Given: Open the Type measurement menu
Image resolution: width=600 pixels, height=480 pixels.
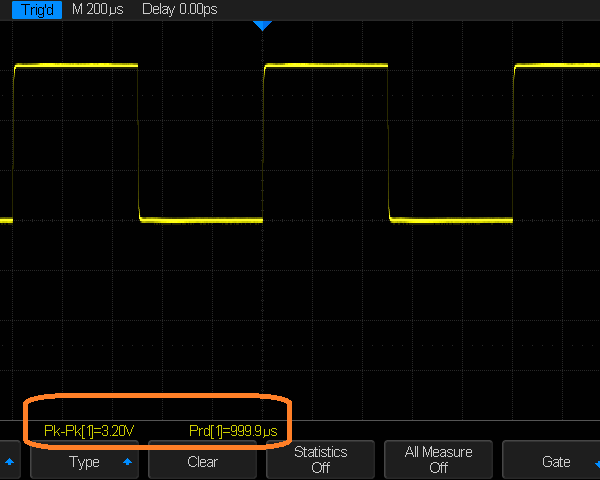Looking at the screenshot, I should (x=85, y=462).
